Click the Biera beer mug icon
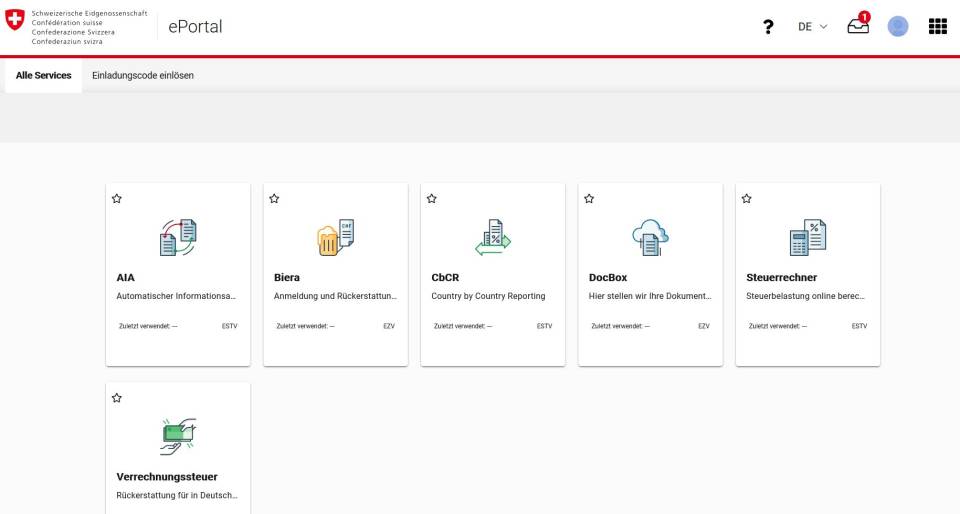Viewport: 960px width, 514px height. point(336,237)
